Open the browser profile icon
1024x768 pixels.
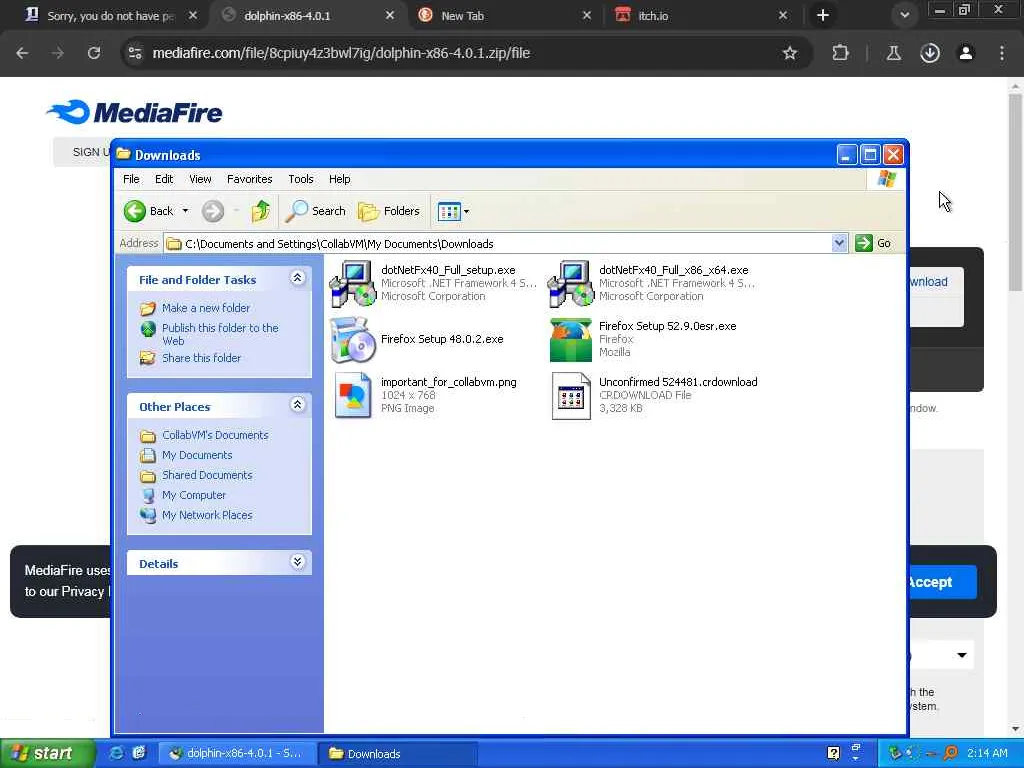(966, 53)
